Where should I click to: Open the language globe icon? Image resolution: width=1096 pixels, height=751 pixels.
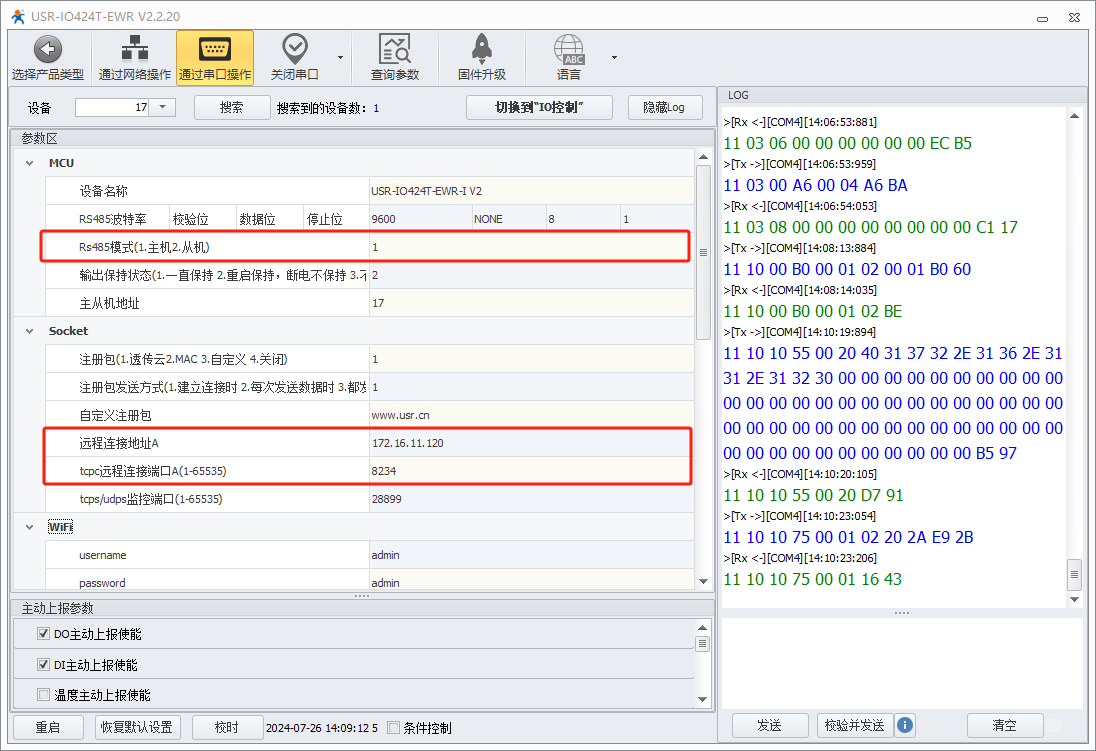[568, 50]
